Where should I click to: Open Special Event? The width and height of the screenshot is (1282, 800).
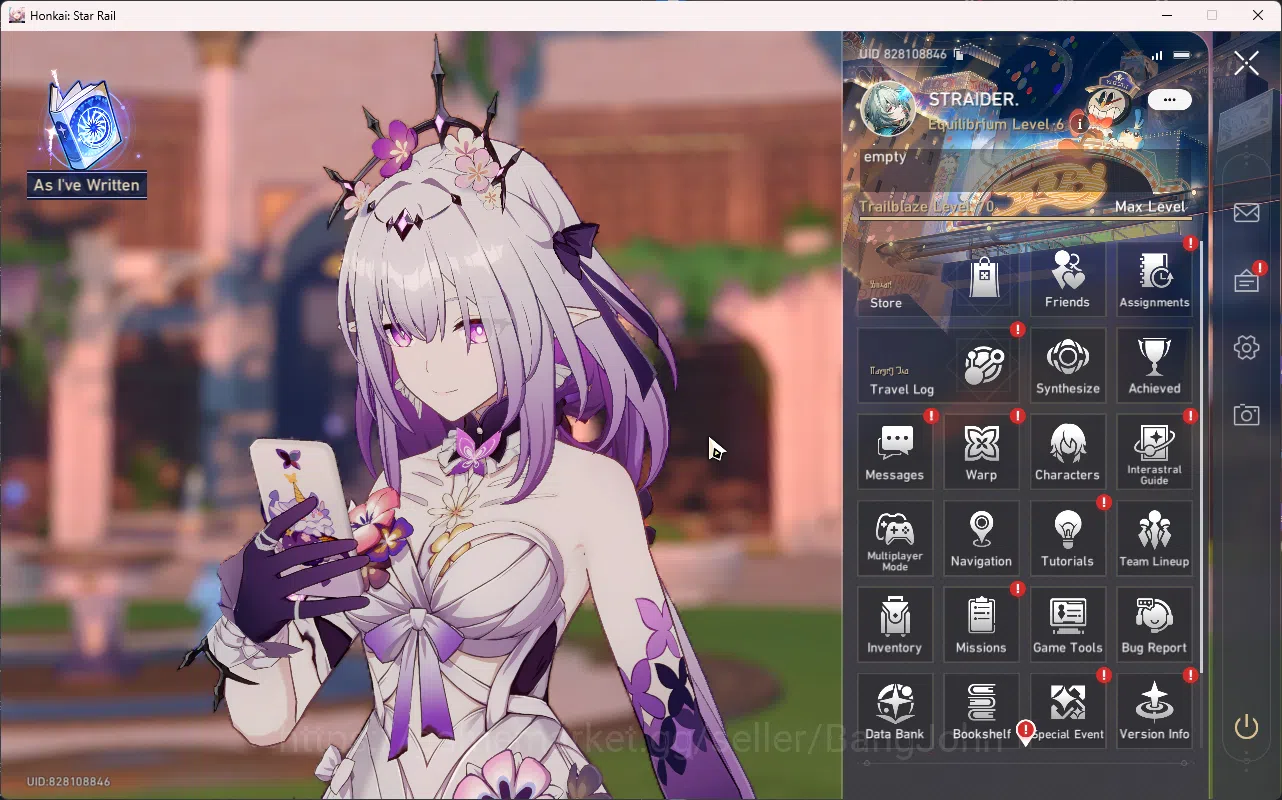point(1067,710)
